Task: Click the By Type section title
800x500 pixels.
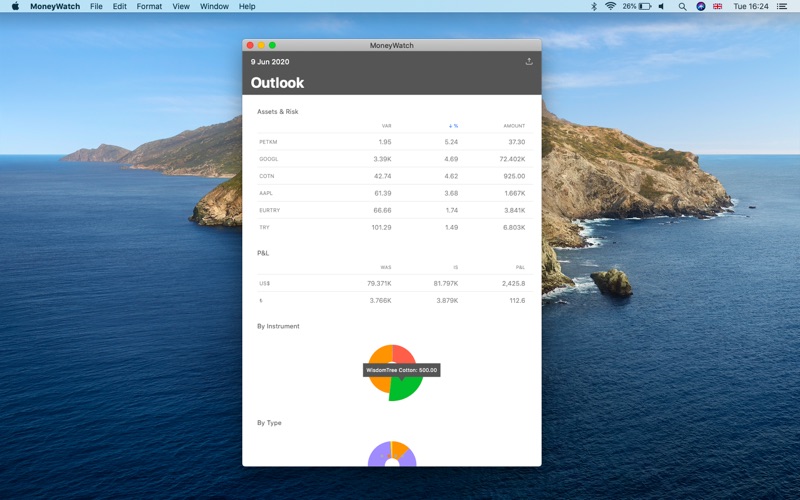Action: coord(269,422)
